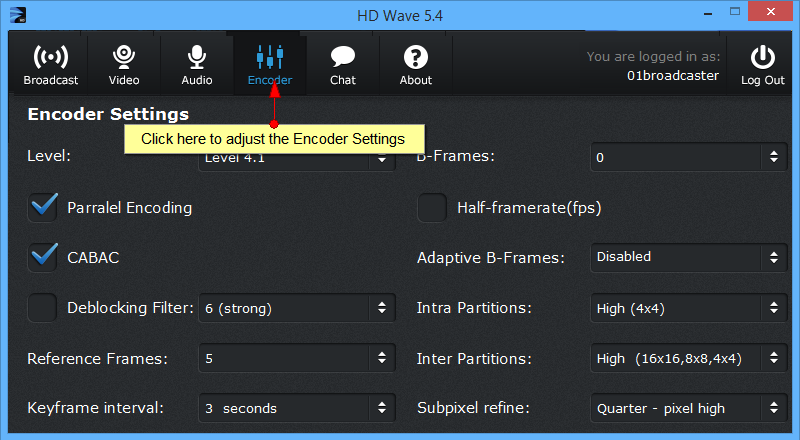This screenshot has height=440, width=800.
Task: Expand Intra Partitions High (4x4) dropdown
Action: pos(689,308)
